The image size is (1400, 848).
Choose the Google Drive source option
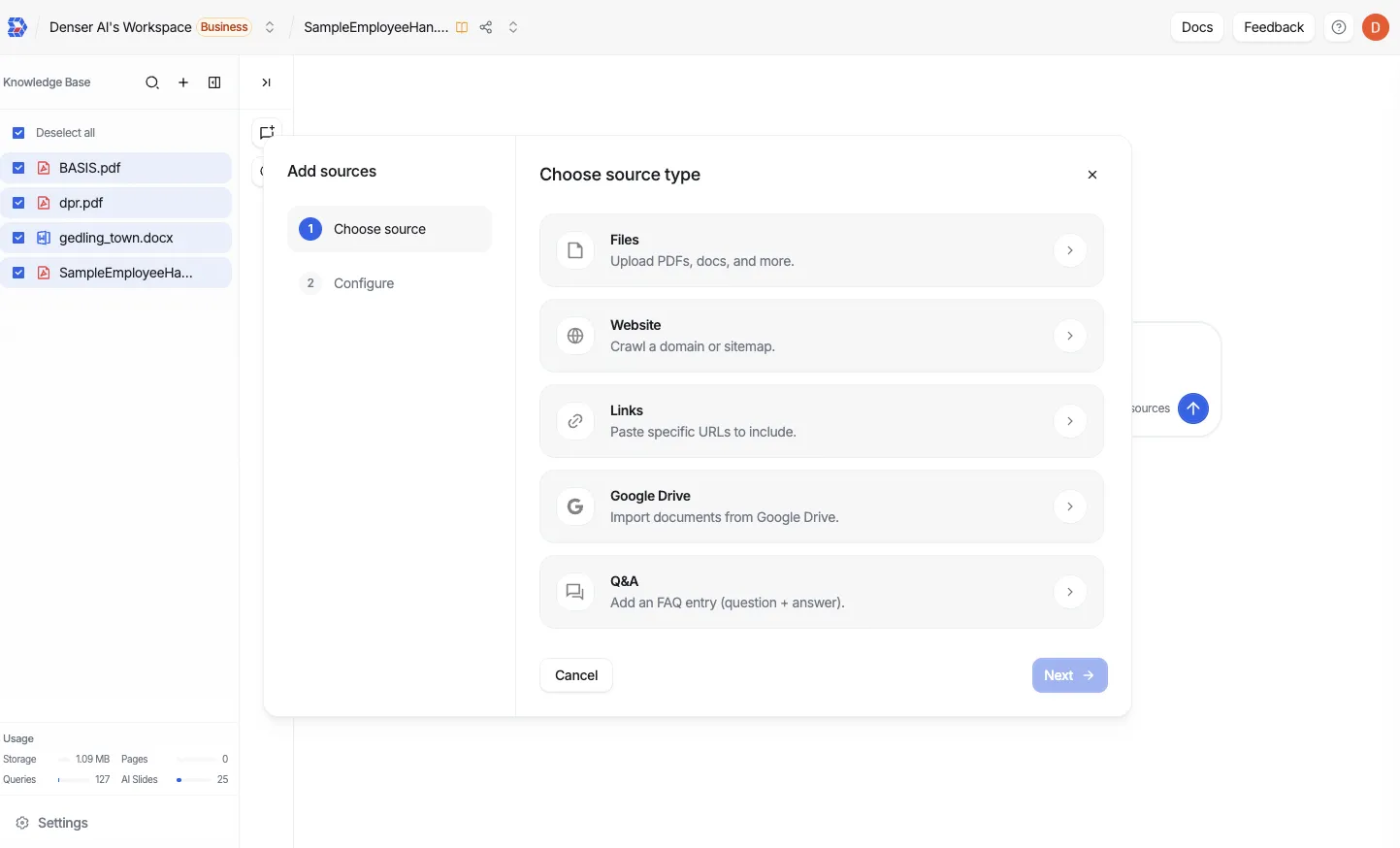click(821, 506)
